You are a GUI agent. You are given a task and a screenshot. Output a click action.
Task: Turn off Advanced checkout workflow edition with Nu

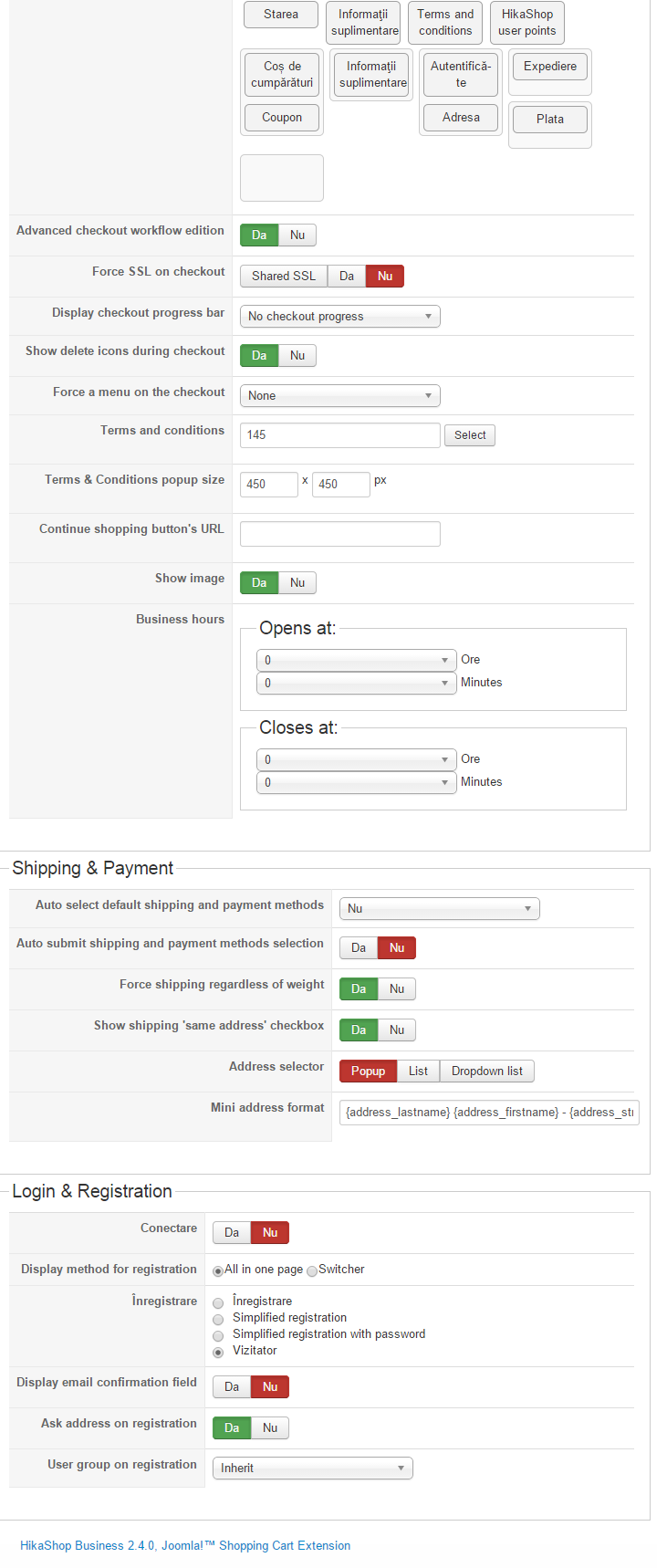pos(297,235)
